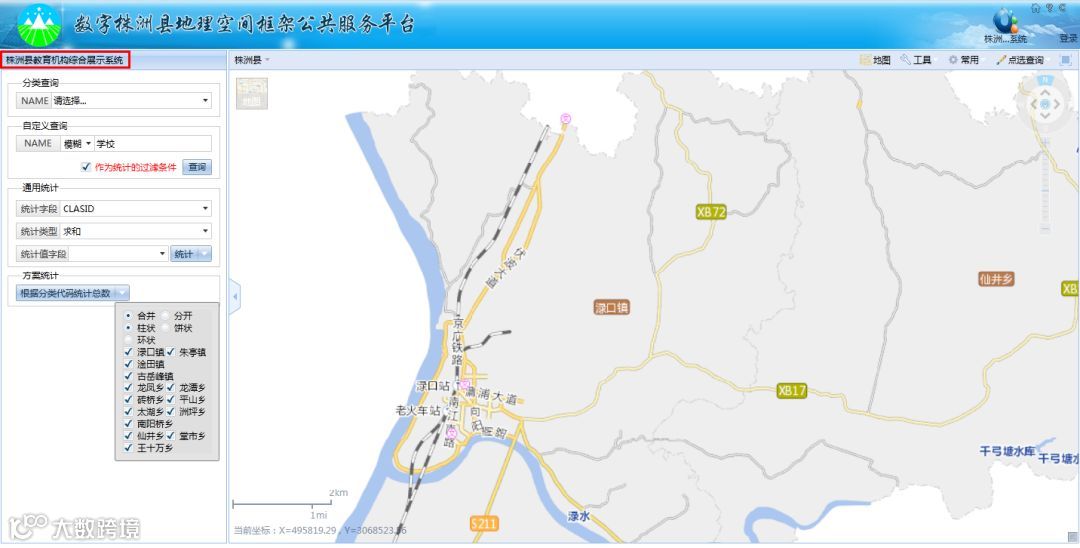The image size is (1080, 548).
Task: Toggle the 作为统计的过滤条件 checkbox
Action: click(85, 167)
